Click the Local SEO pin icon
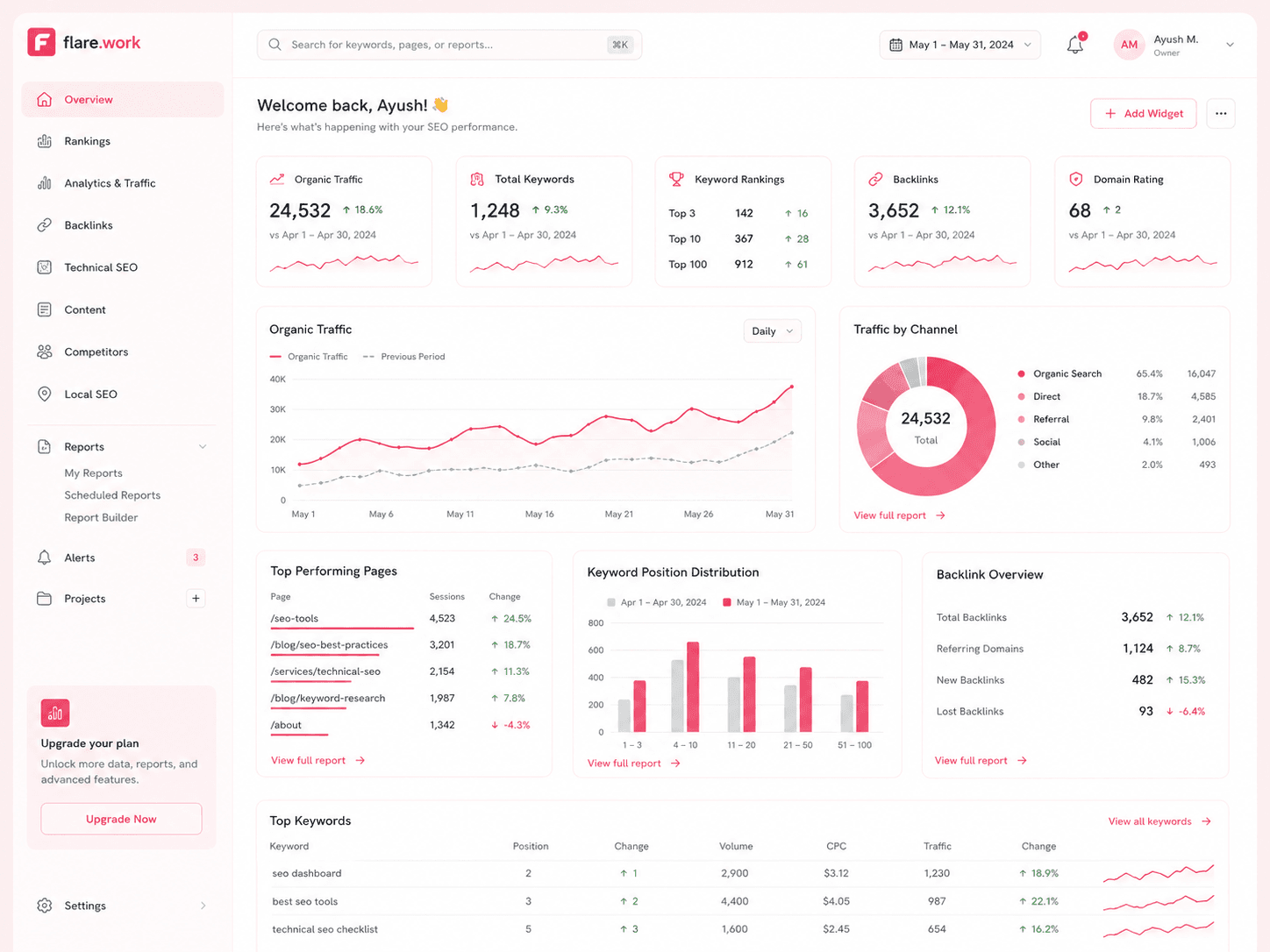 pyautogui.click(x=45, y=394)
